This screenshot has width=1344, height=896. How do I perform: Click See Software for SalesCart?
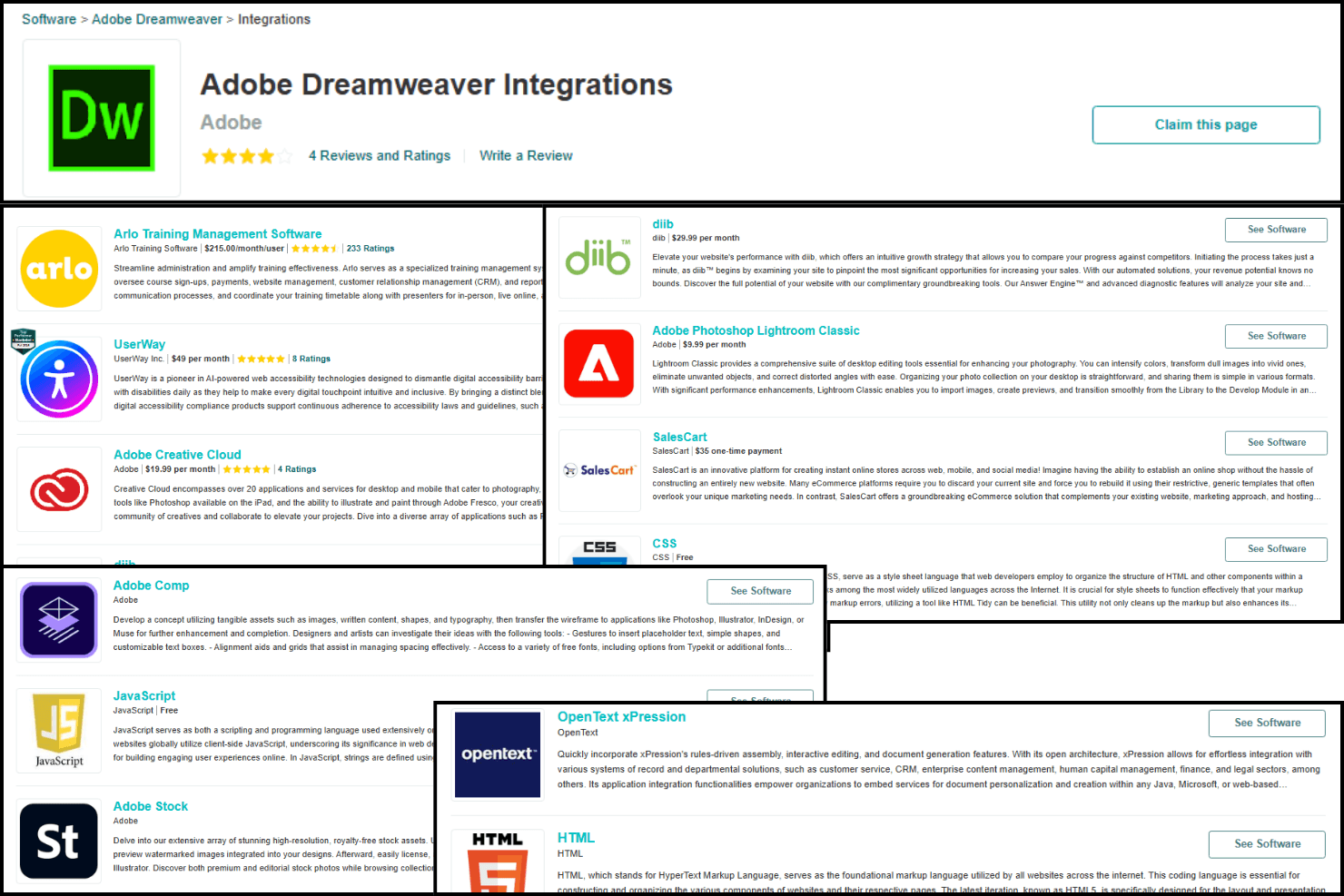tap(1276, 442)
